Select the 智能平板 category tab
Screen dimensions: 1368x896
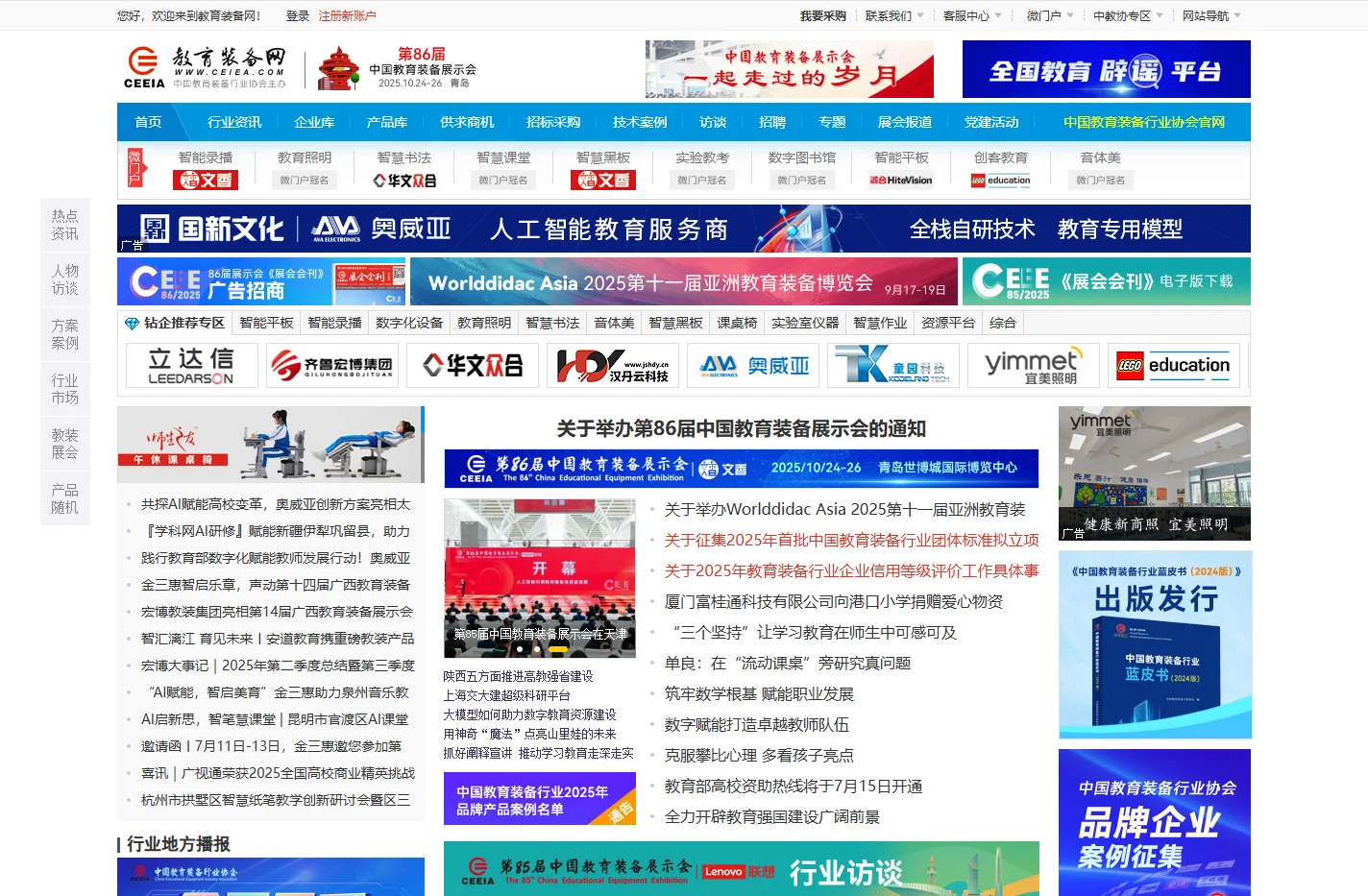[x=266, y=323]
